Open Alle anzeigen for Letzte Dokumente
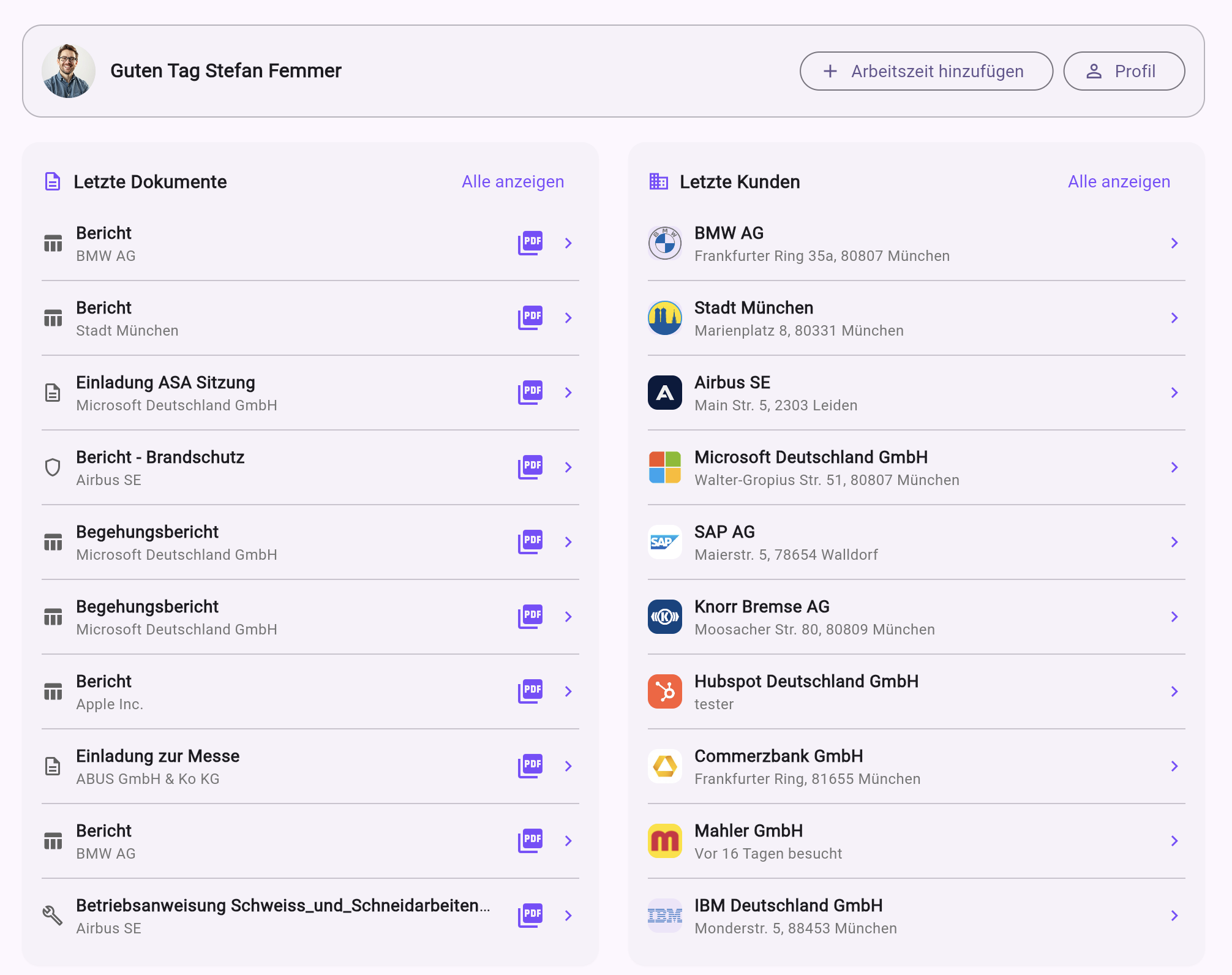Viewport: 1232px width, 975px height. pyautogui.click(x=513, y=181)
